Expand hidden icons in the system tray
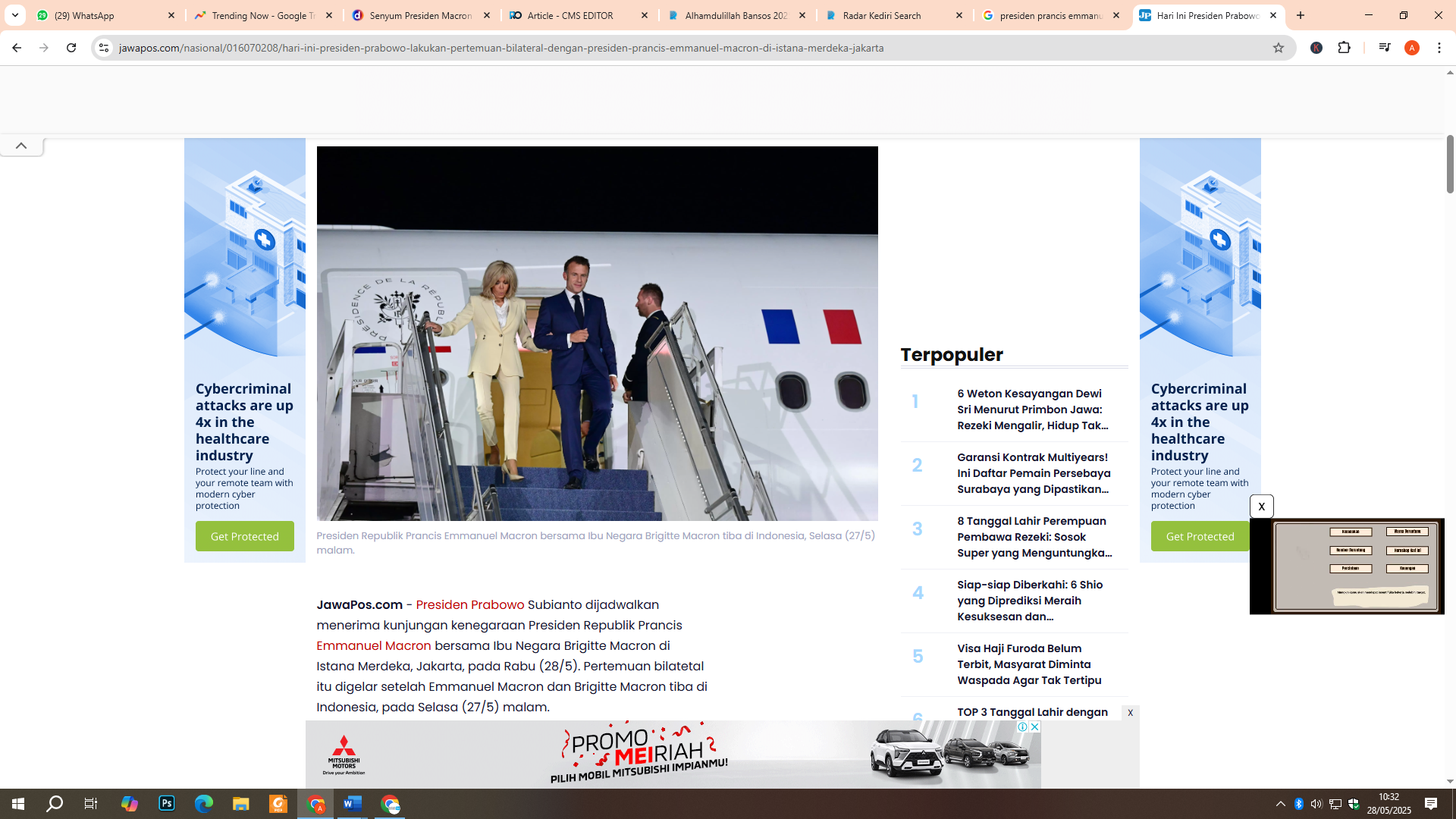Image resolution: width=1456 pixels, height=819 pixels. 1279,804
